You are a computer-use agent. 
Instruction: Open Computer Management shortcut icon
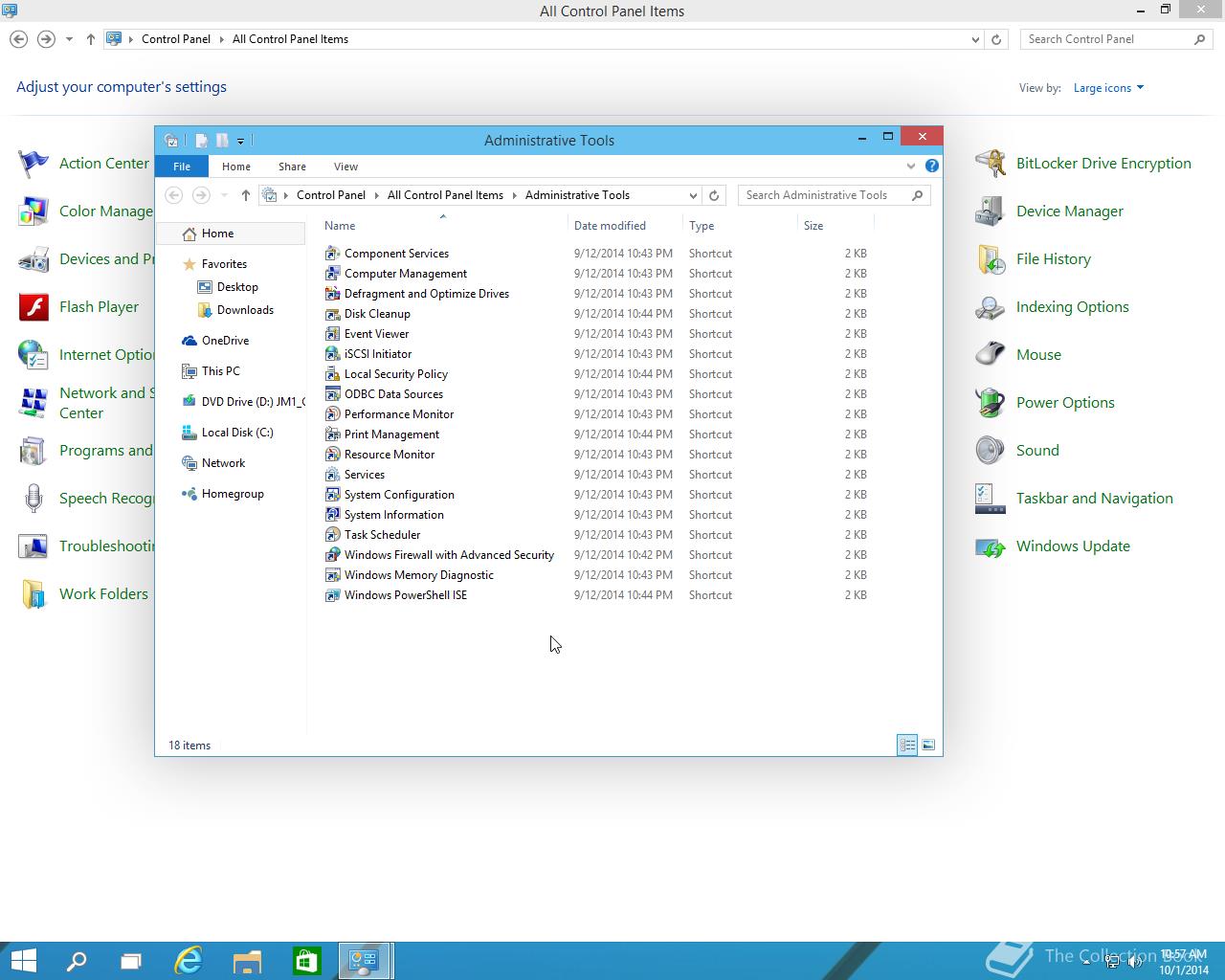click(x=332, y=274)
